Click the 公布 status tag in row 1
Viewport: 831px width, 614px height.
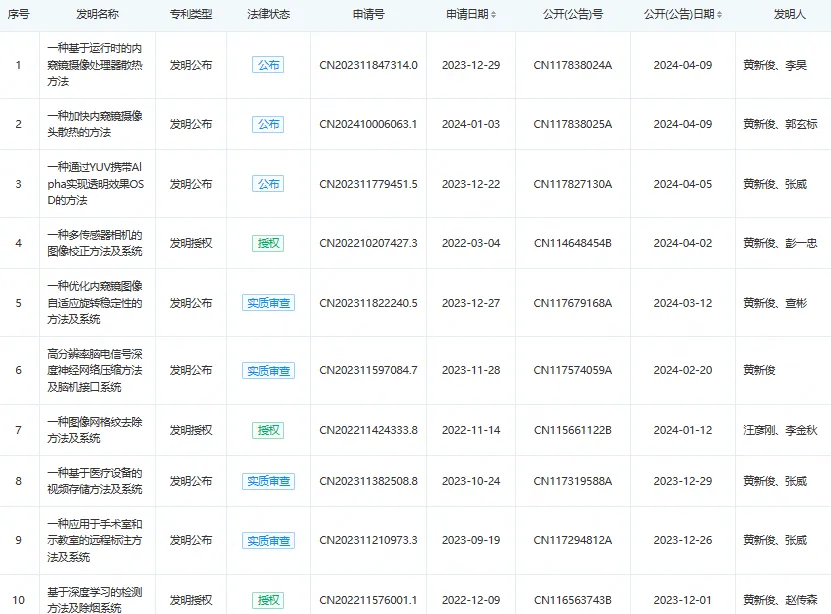268,65
